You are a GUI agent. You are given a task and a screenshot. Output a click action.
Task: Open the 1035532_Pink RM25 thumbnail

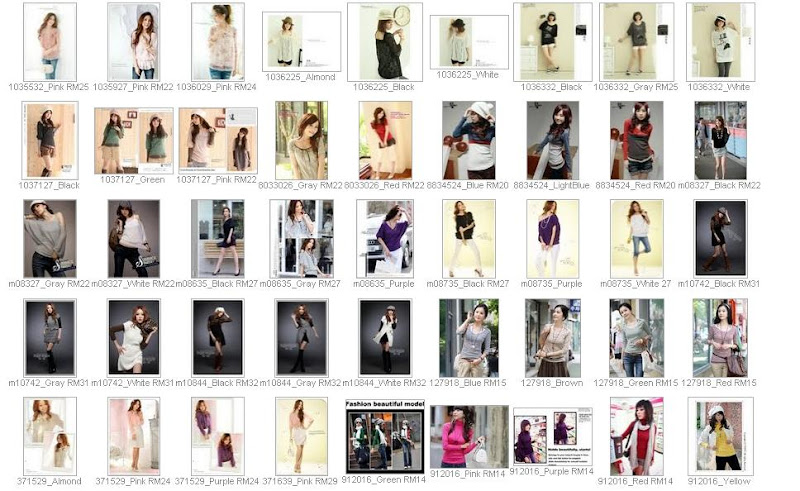[x=50, y=42]
